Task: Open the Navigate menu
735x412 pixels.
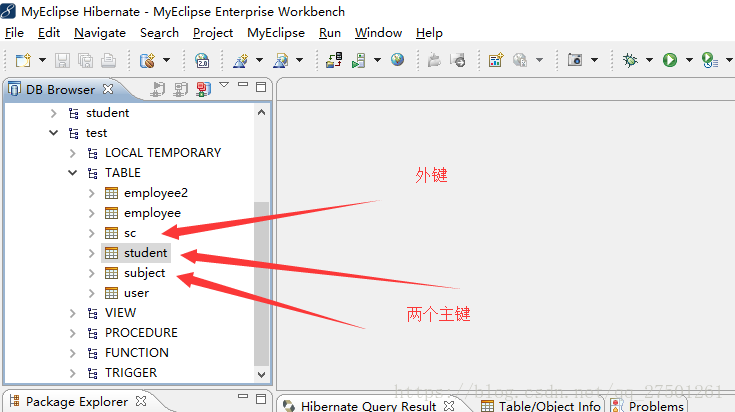Action: click(100, 33)
